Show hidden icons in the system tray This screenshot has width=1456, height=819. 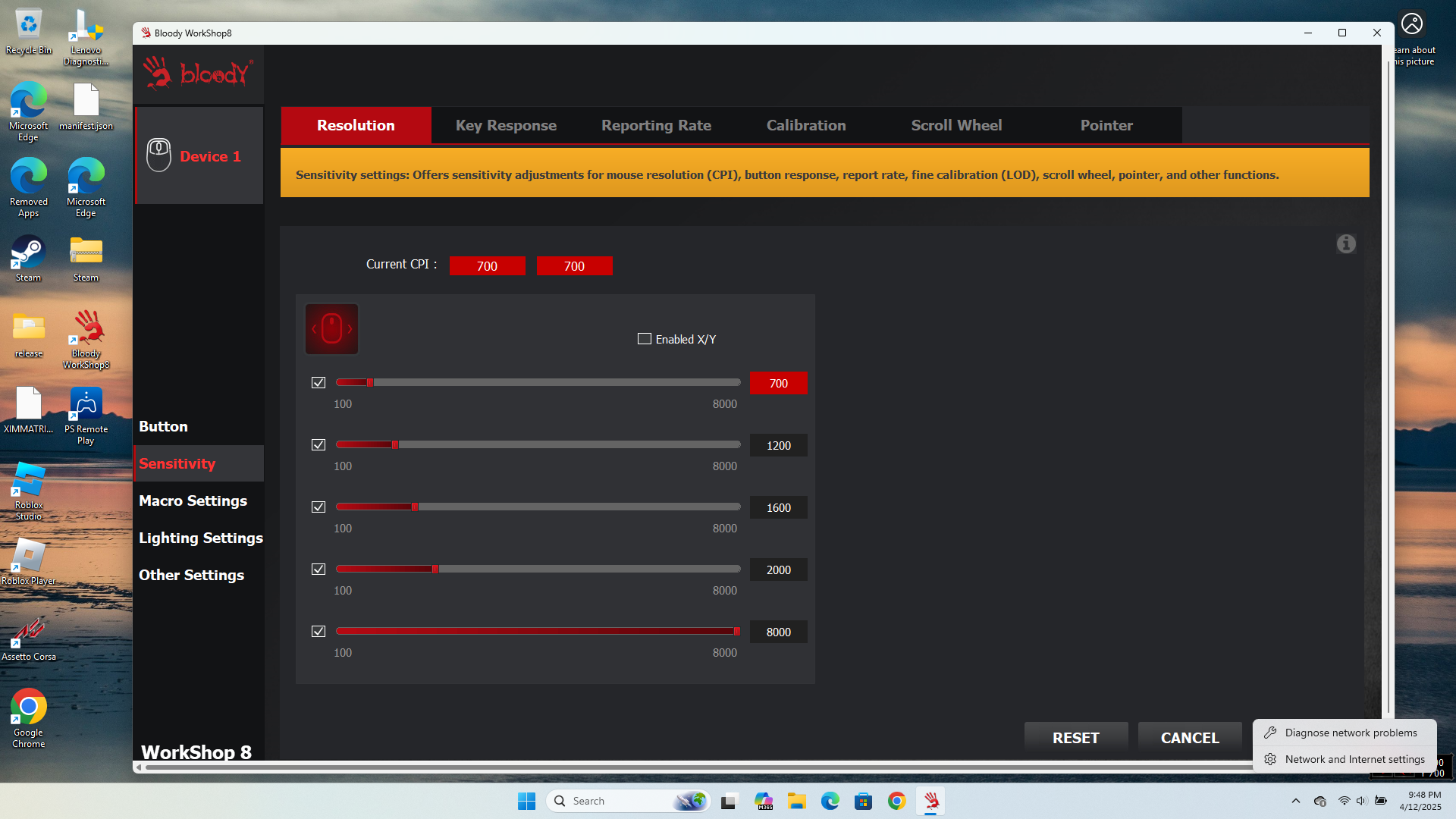click(x=1296, y=801)
